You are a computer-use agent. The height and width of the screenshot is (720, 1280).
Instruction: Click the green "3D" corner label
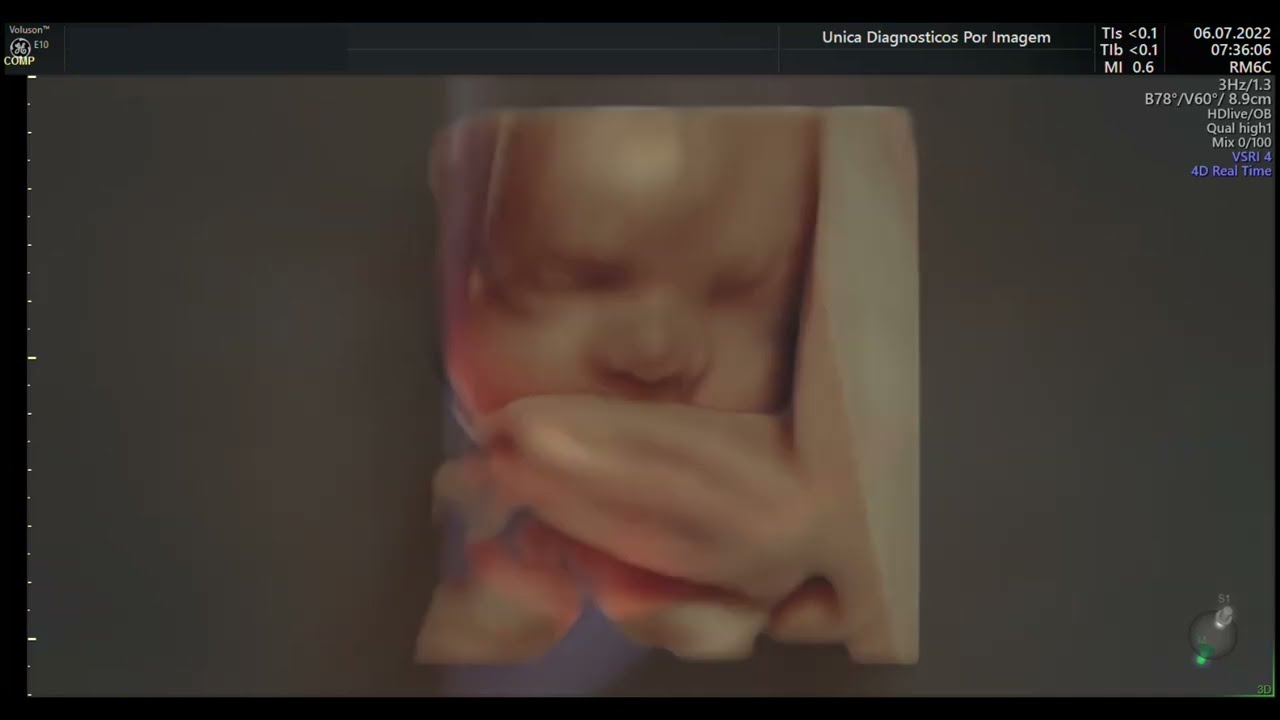[x=1264, y=690]
